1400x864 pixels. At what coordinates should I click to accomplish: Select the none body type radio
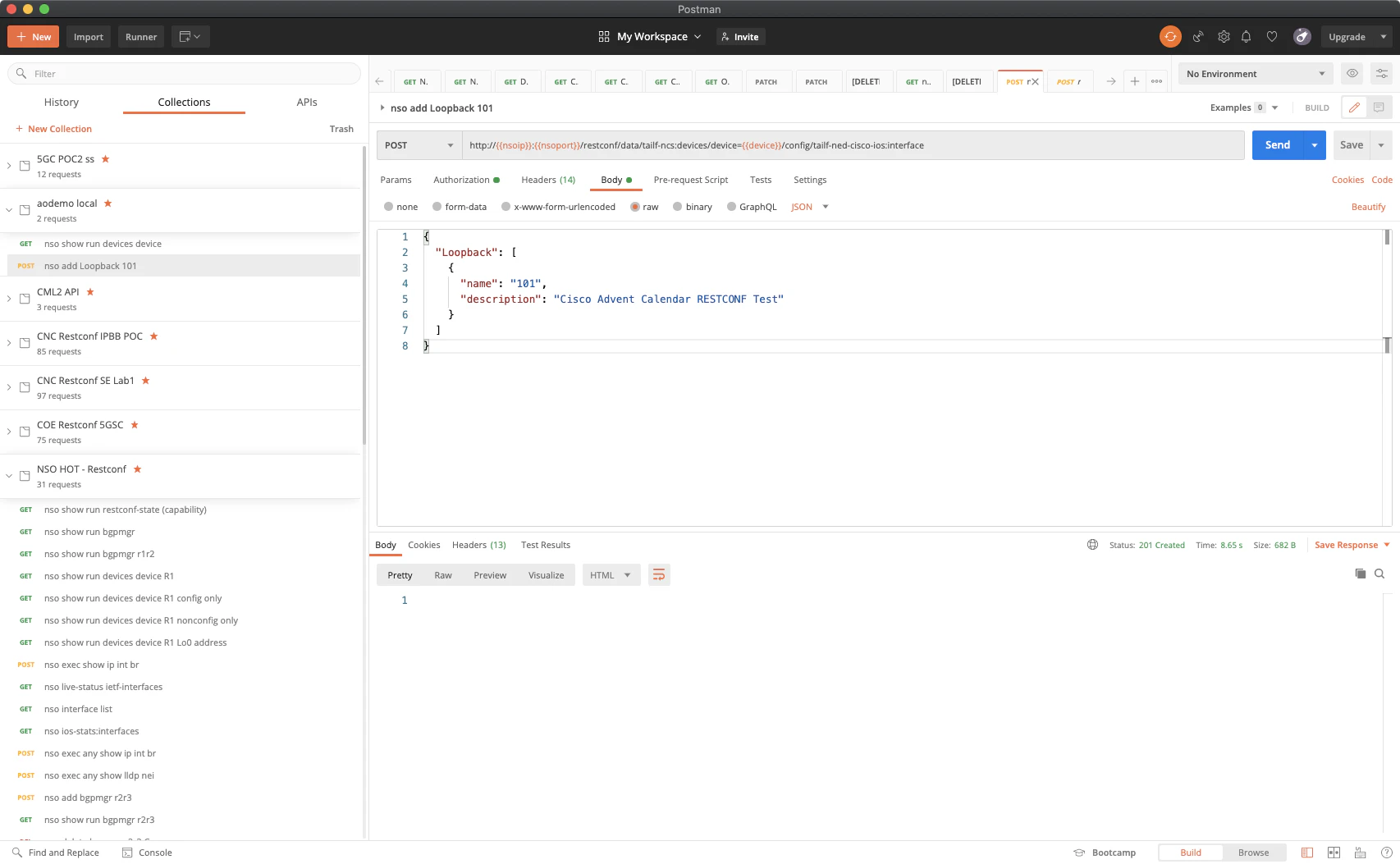[389, 207]
